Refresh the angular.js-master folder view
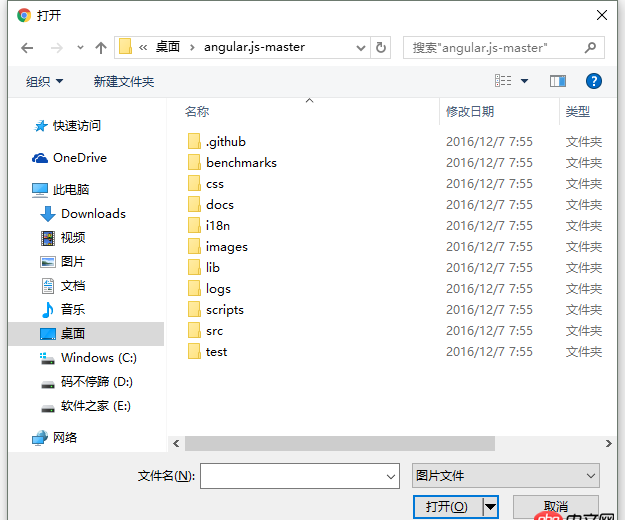The width and height of the screenshot is (625, 520). (381, 48)
